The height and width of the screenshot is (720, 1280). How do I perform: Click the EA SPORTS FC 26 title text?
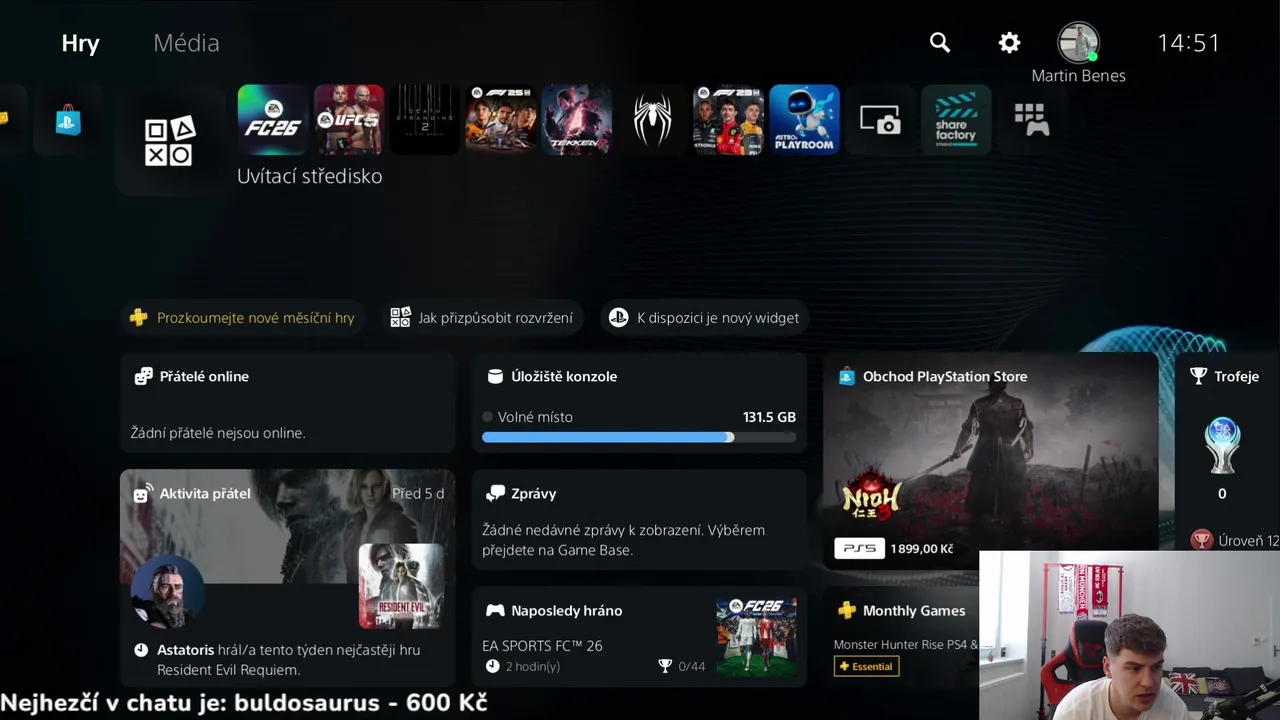pos(542,646)
